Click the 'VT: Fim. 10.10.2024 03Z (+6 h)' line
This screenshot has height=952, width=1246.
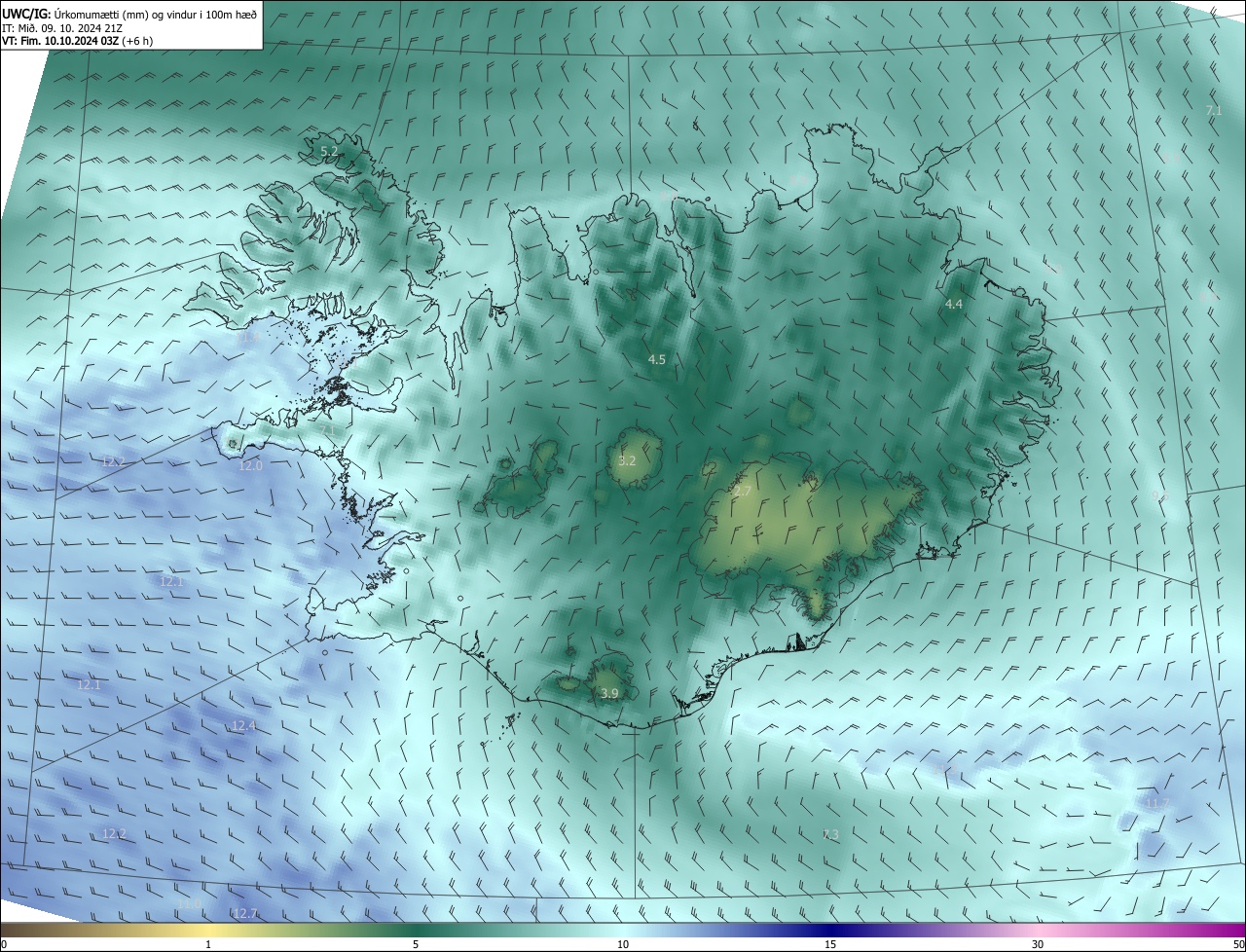click(78, 41)
